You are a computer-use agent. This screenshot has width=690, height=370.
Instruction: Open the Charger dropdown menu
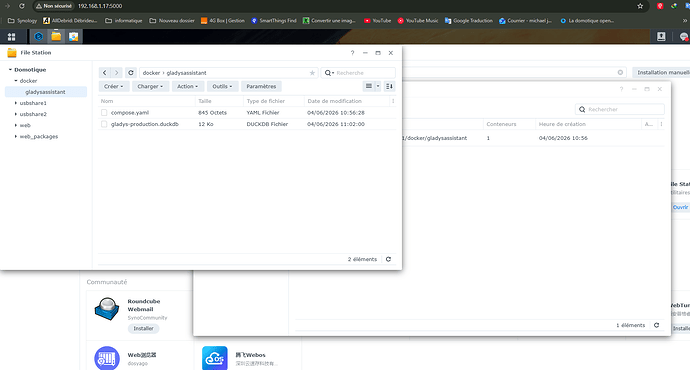coord(150,86)
